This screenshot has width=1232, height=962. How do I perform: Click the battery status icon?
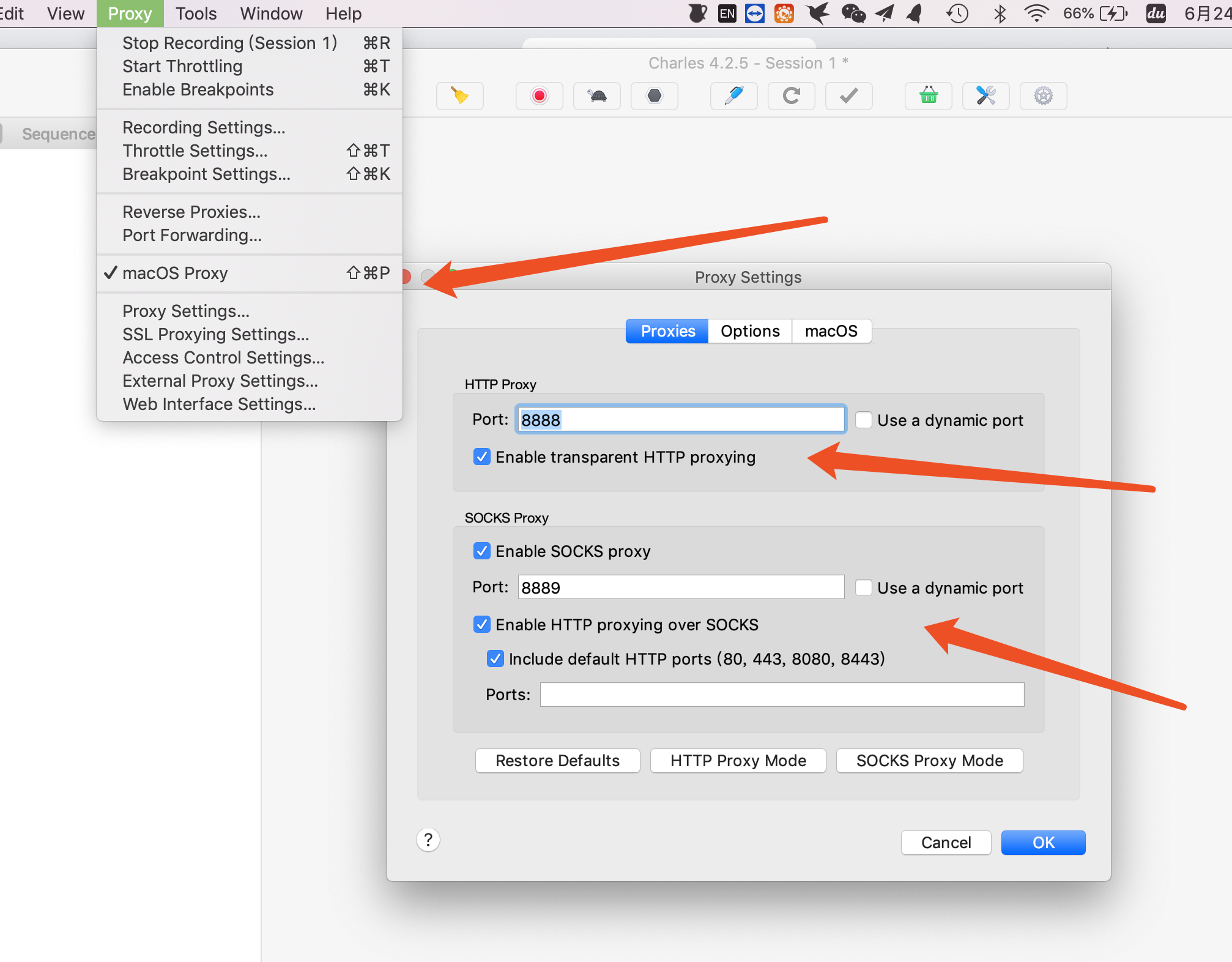point(1113,13)
